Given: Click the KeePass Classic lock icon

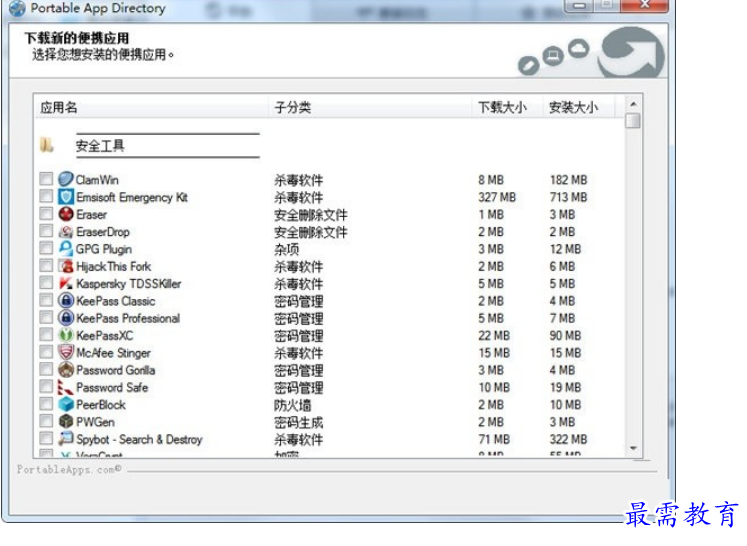Looking at the screenshot, I should (x=66, y=301).
